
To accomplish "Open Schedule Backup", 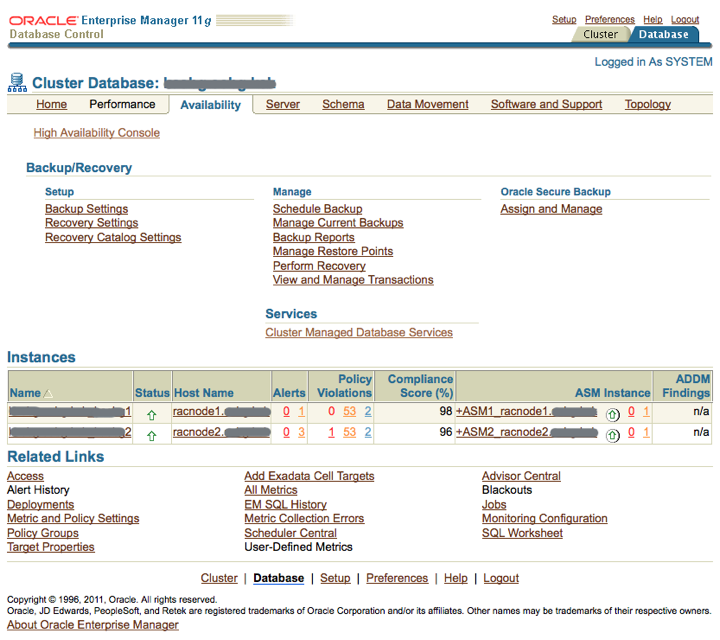I will [317, 209].
